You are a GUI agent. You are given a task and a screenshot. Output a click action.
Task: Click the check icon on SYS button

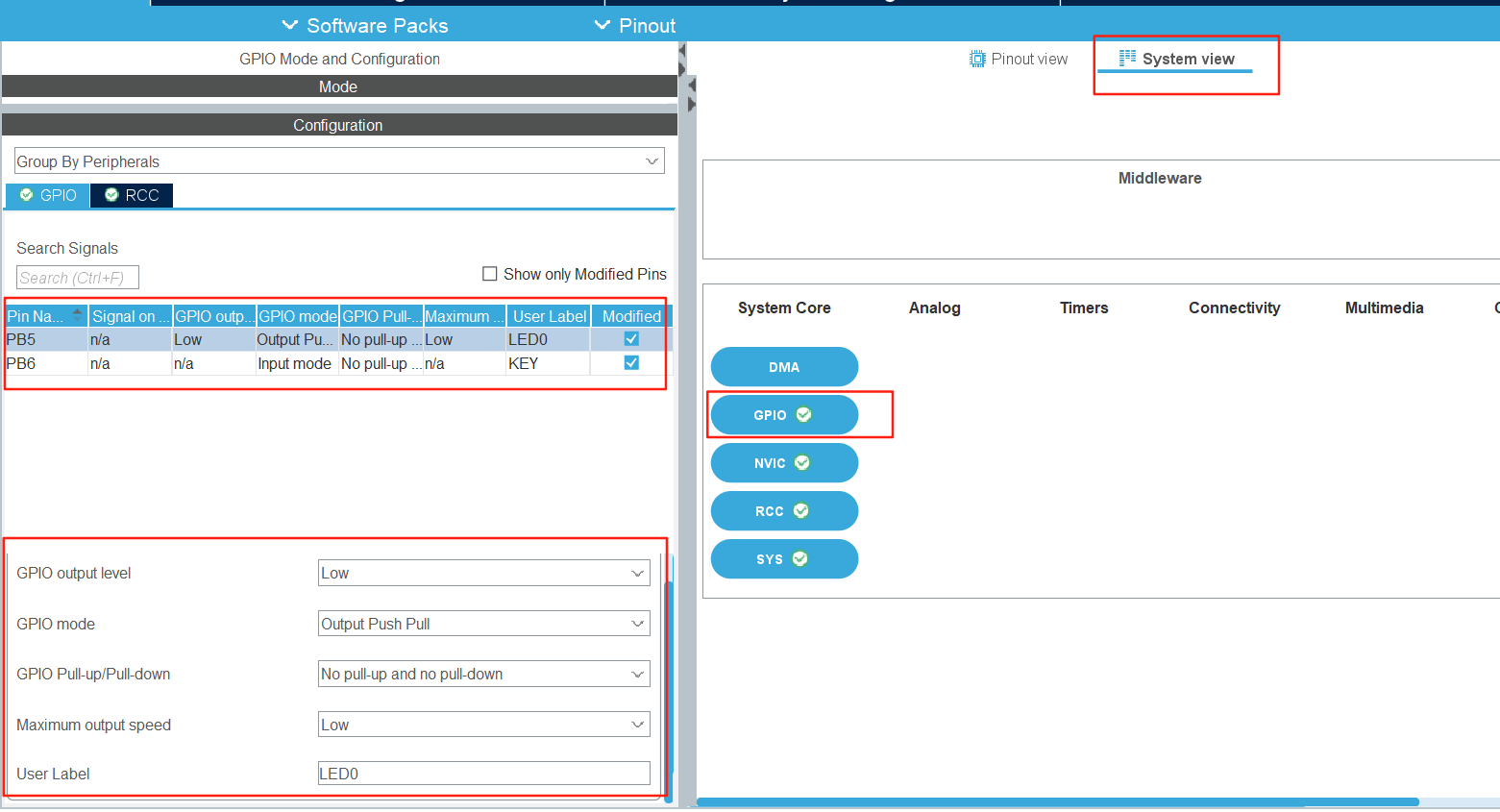point(800,559)
